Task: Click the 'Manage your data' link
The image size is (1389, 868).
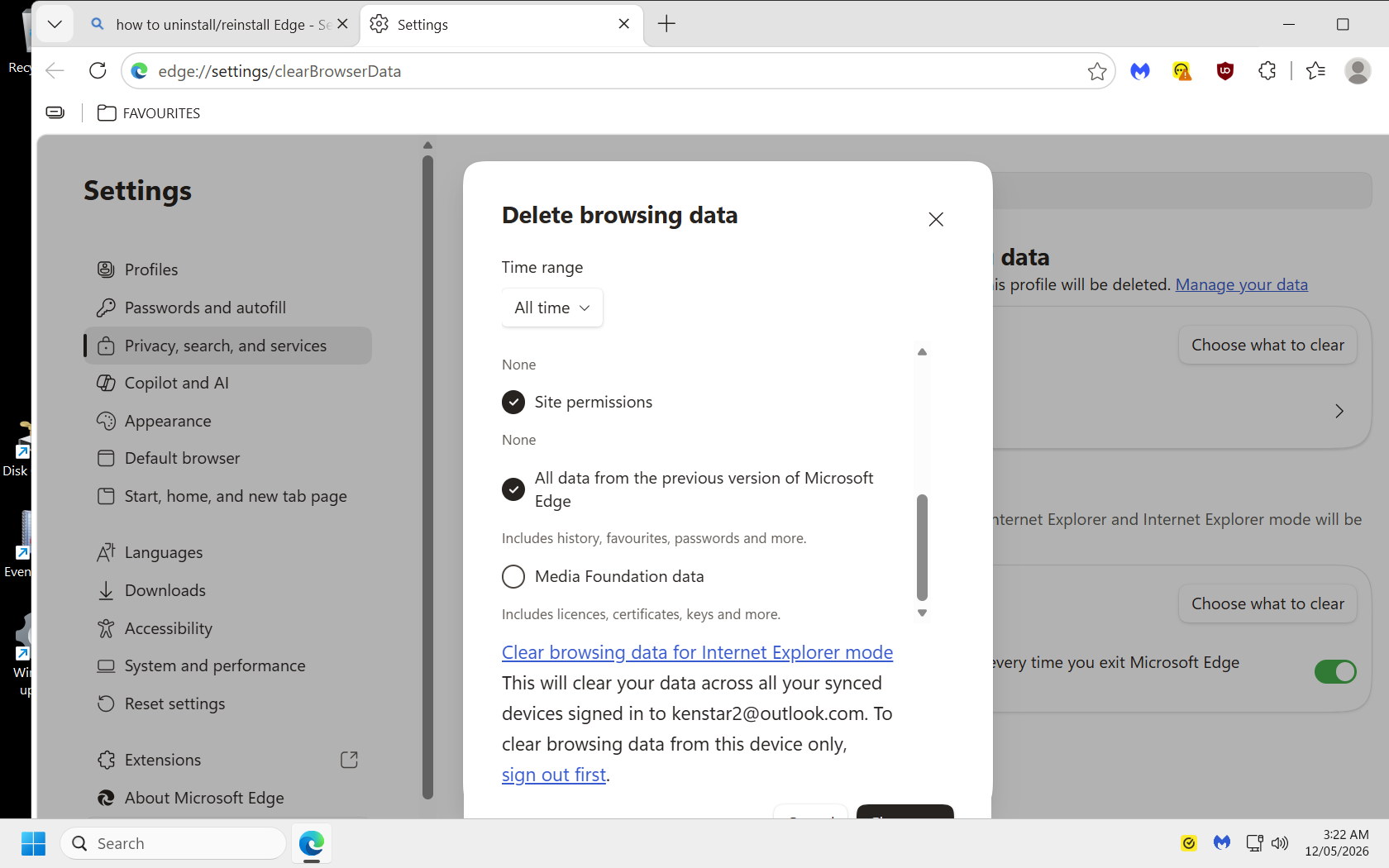Action: point(1242,284)
